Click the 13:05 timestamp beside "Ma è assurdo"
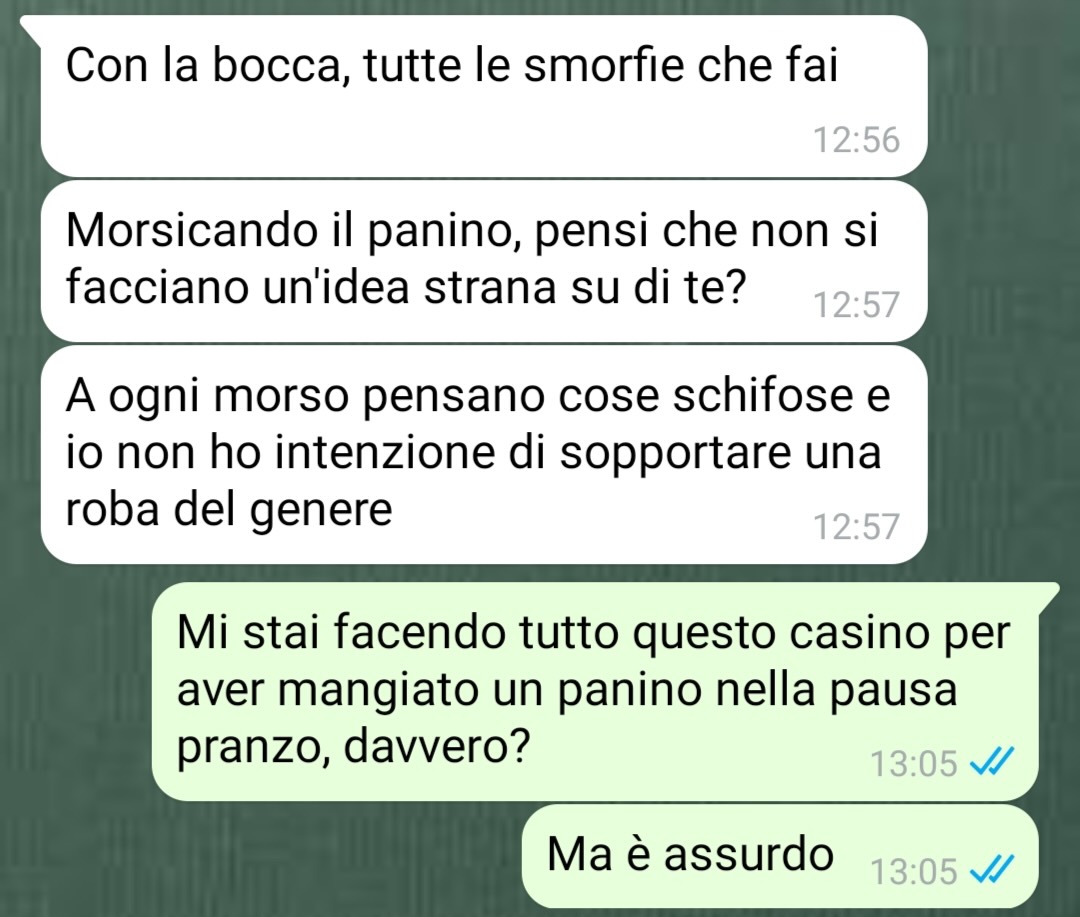 913,871
